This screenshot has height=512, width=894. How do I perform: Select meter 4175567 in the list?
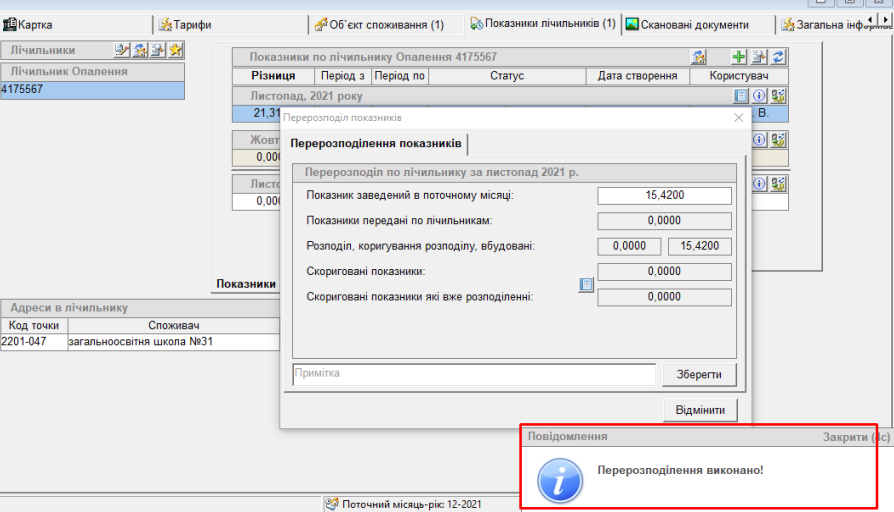[92, 90]
